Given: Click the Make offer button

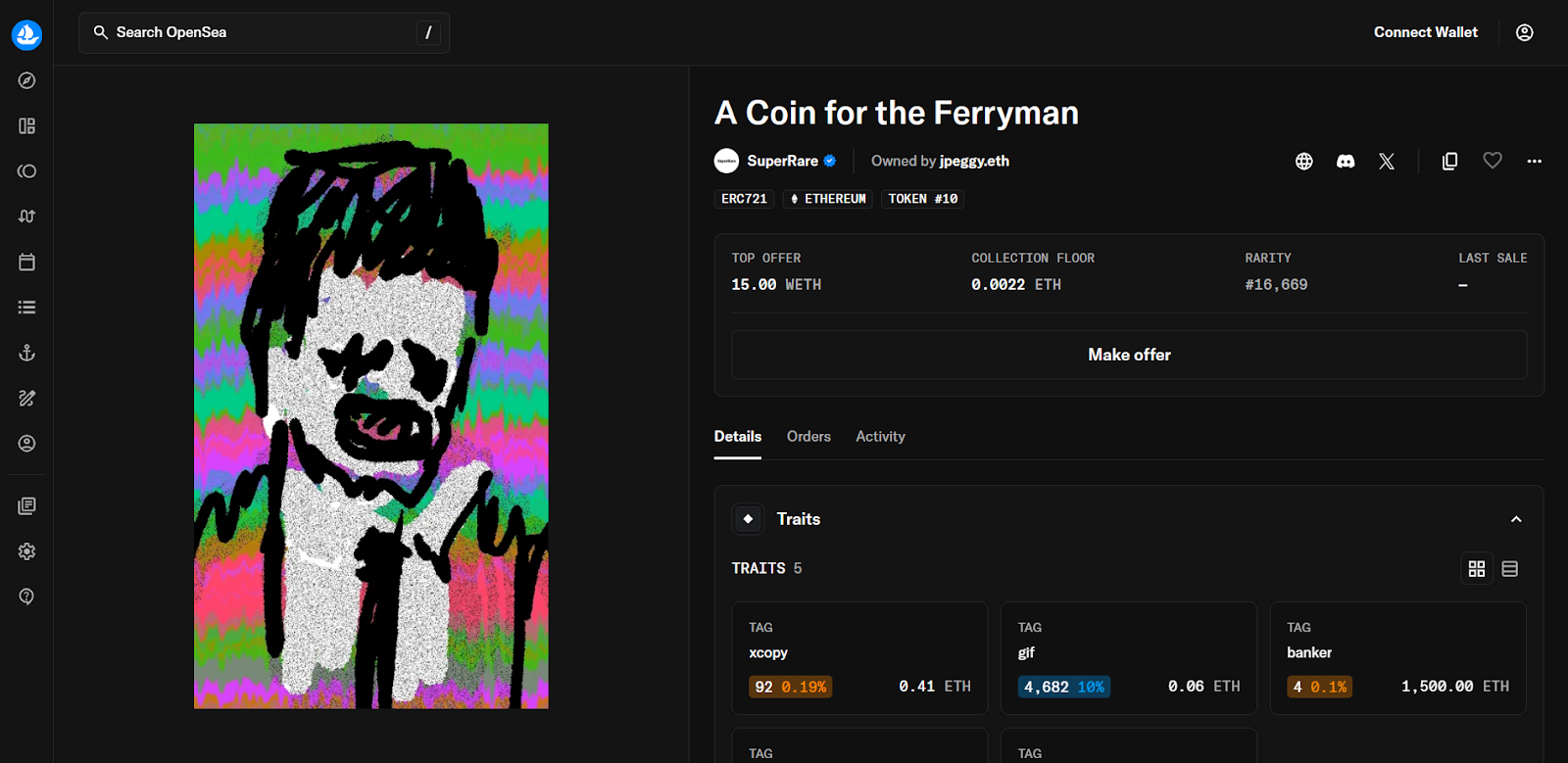Looking at the screenshot, I should click(1128, 355).
